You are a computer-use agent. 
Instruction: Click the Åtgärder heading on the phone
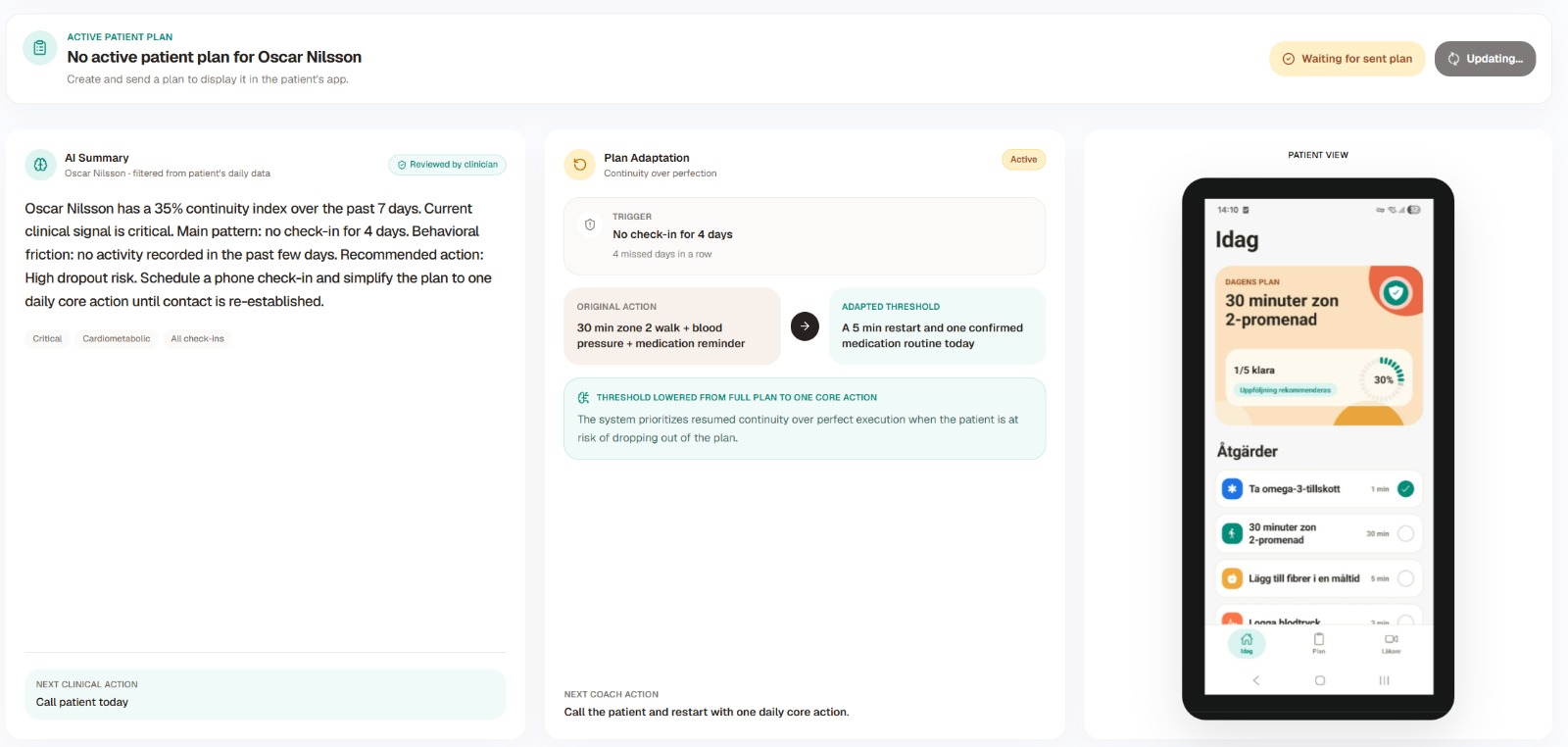pyautogui.click(x=1248, y=451)
